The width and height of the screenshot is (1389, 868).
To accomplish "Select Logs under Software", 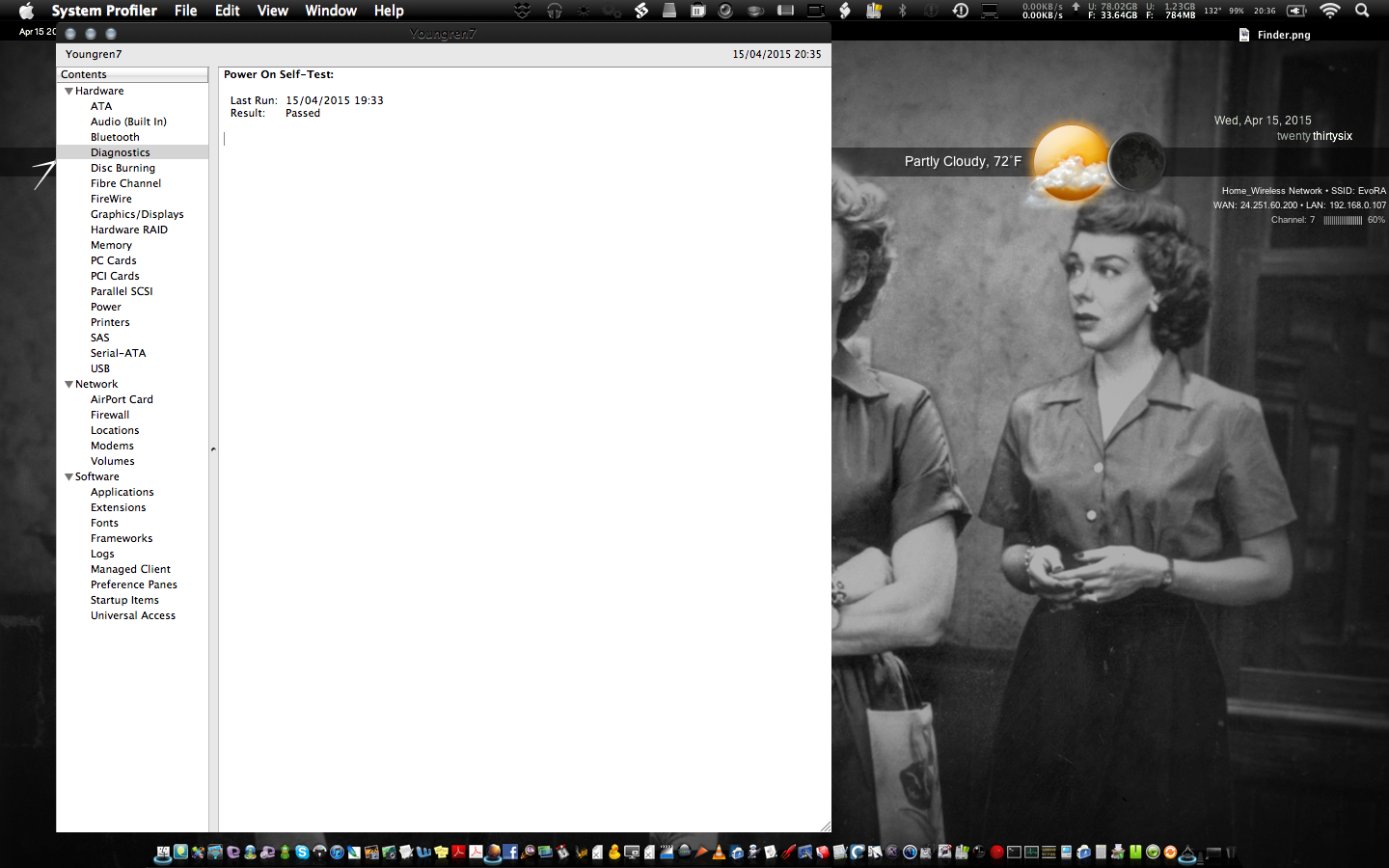I will pyautogui.click(x=102, y=554).
